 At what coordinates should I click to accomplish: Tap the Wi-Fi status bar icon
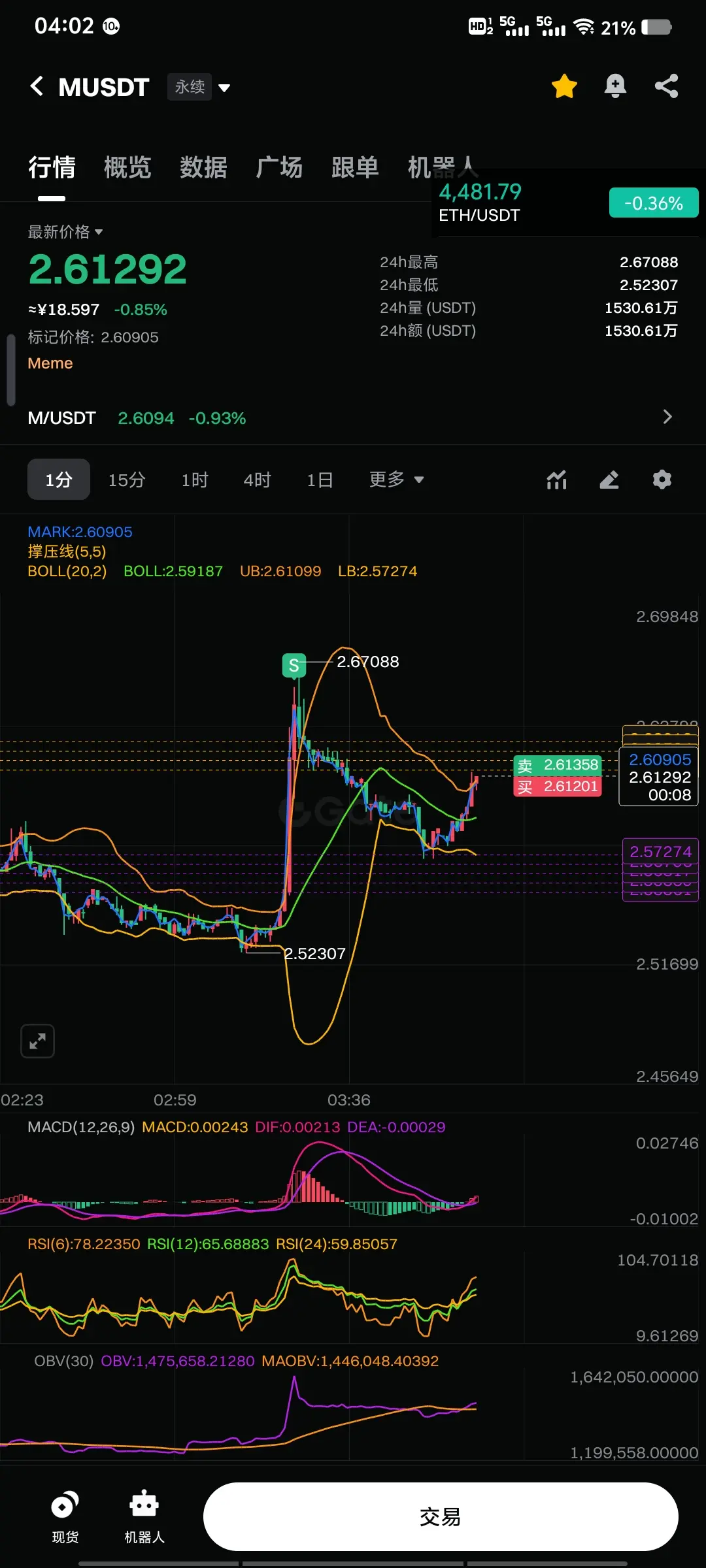(x=584, y=27)
